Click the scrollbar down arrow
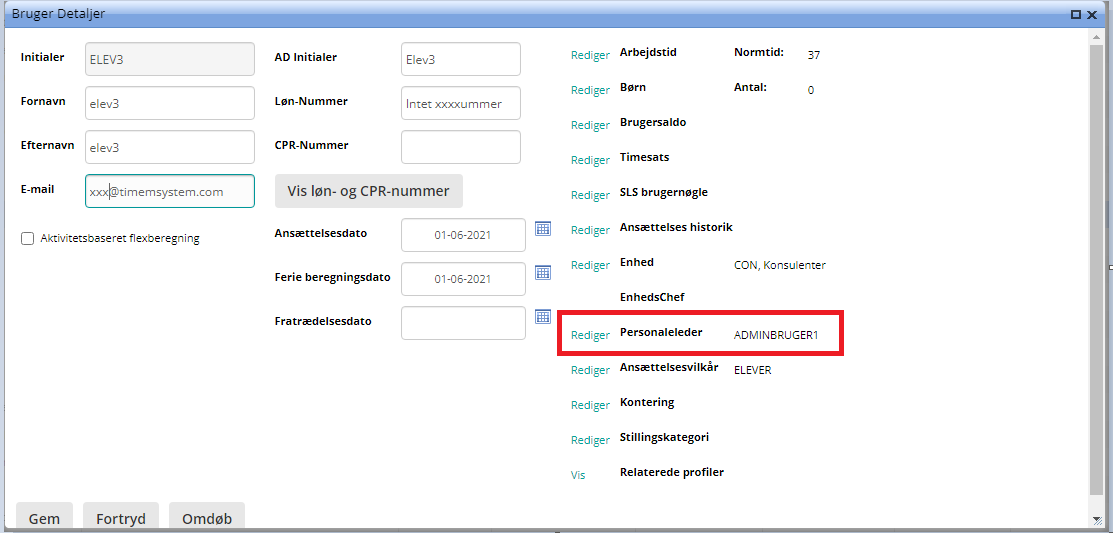The image size is (1113, 533). (1097, 519)
